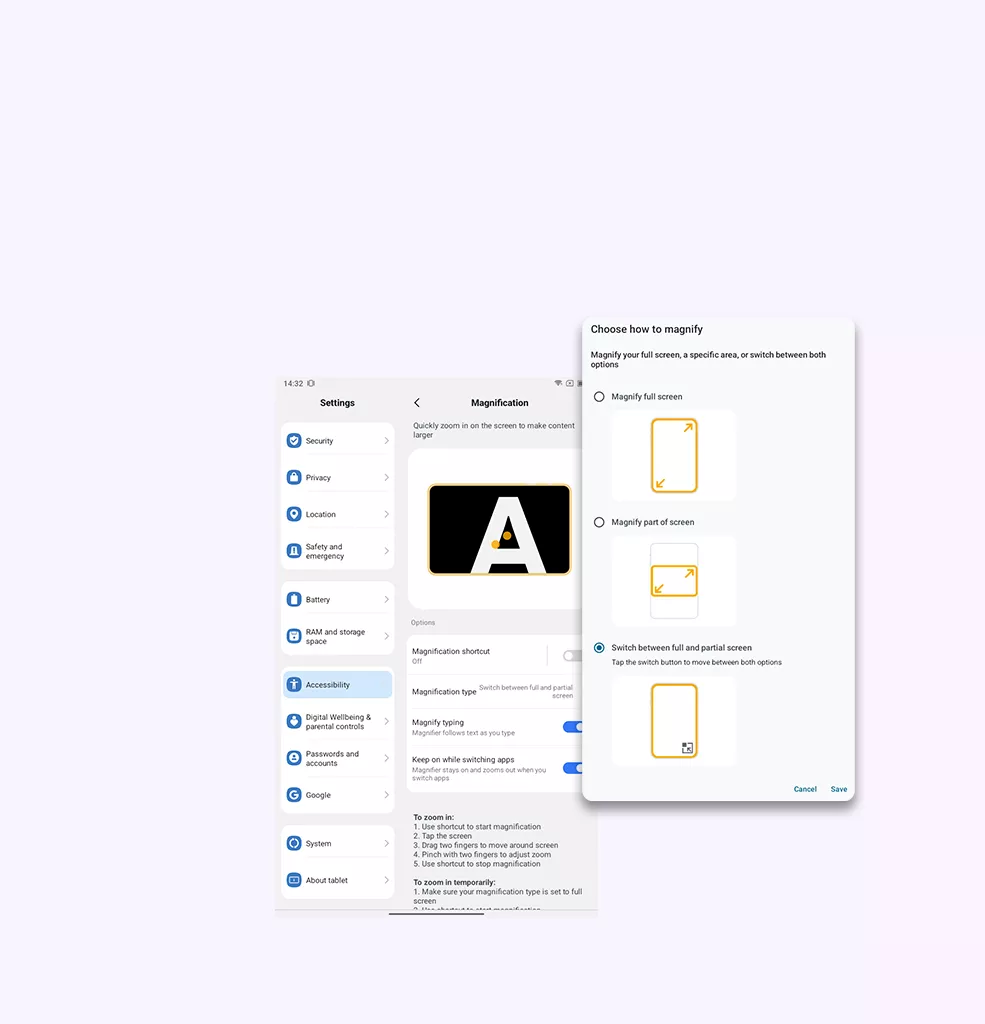Select Magnify part of screen radio button
This screenshot has width=985, height=1024.
click(x=599, y=522)
